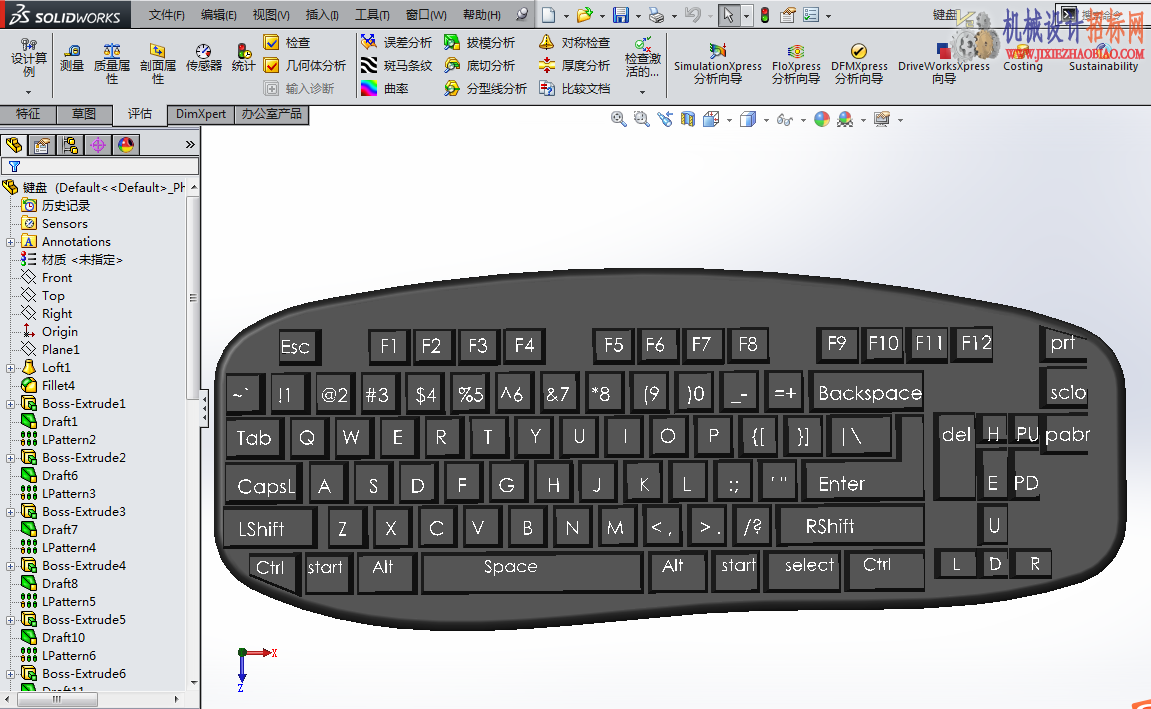
Task: Open the Statistics (统计) tool
Action: [x=243, y=58]
